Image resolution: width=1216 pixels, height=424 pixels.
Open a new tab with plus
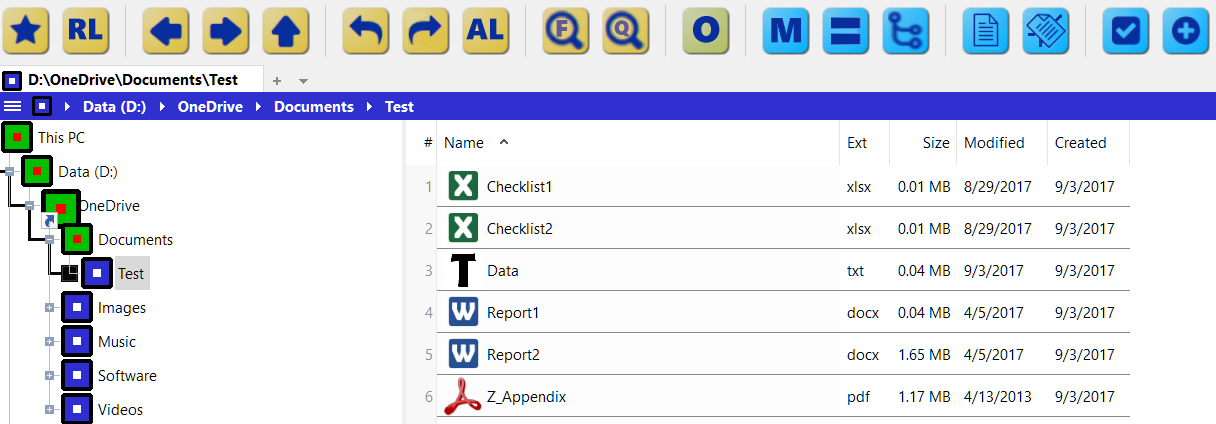pos(277,80)
